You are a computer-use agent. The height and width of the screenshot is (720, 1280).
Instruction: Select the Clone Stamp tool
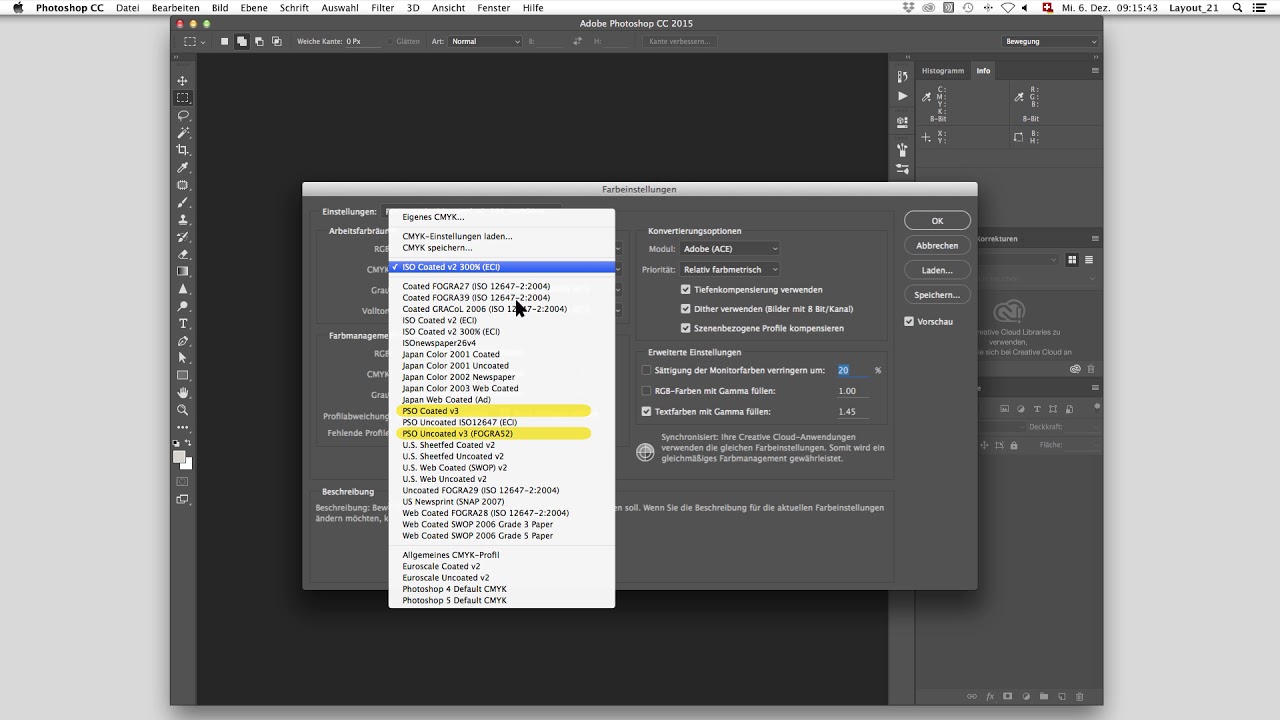(183, 219)
